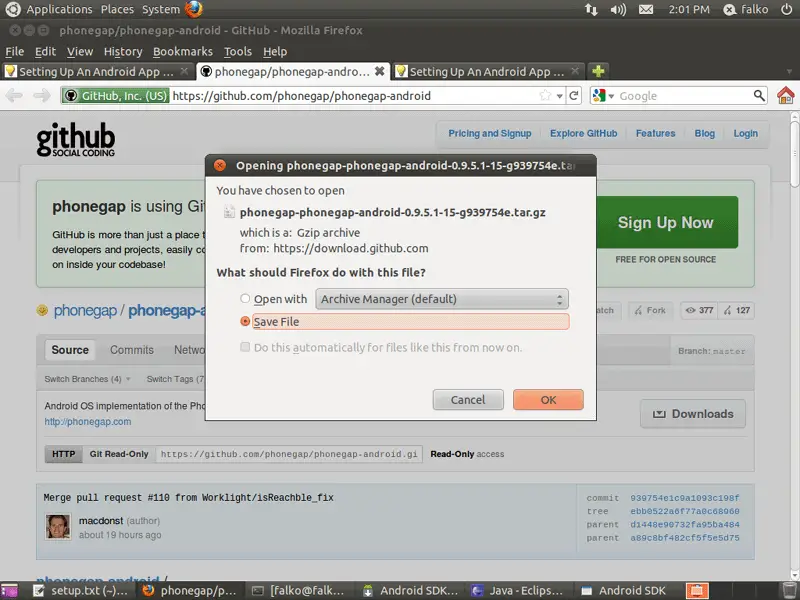Click the Cancel button in the dialog
Image resolution: width=800 pixels, height=600 pixels.
[468, 399]
